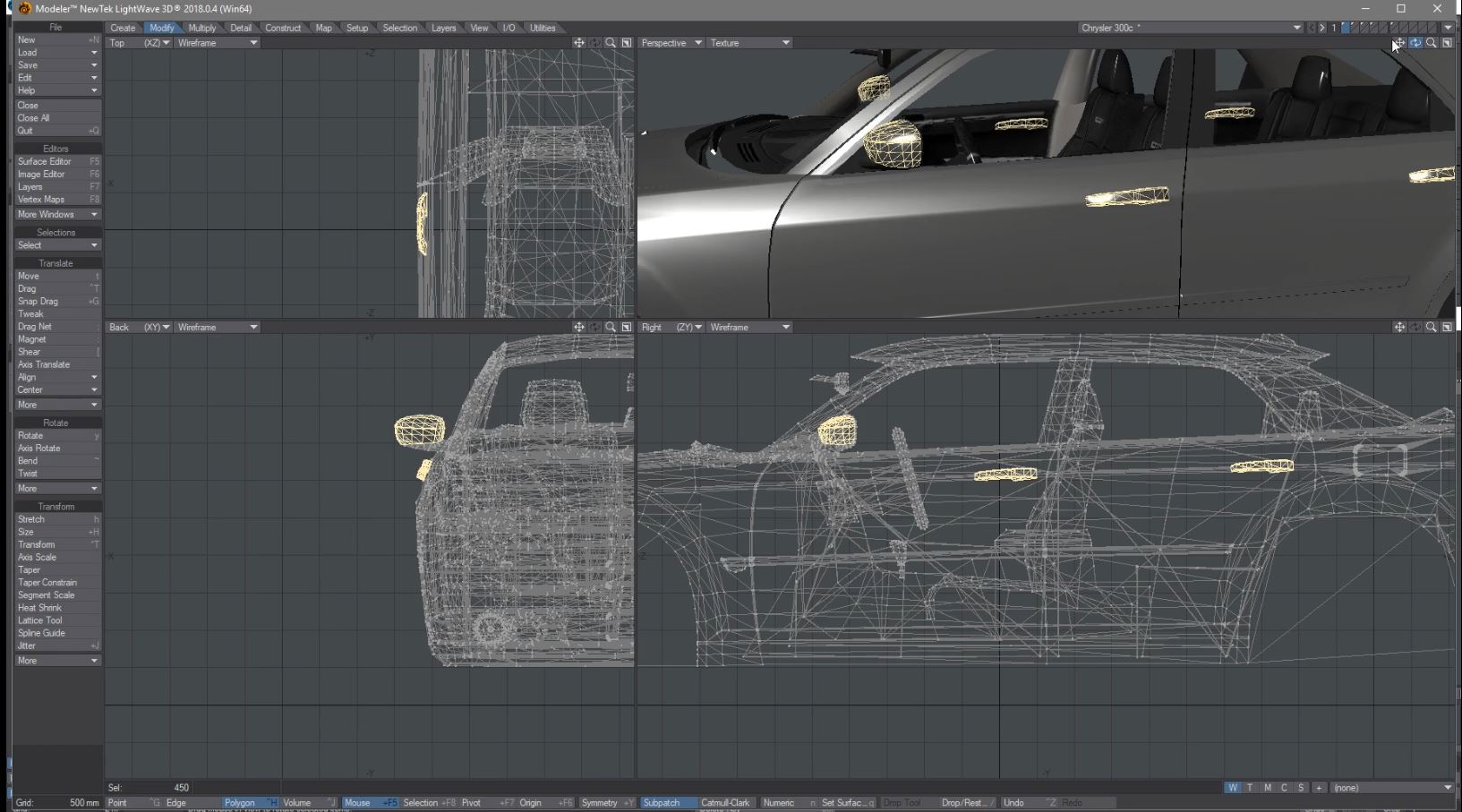The width and height of the screenshot is (1462, 812).
Task: Open Perspective viewport Texture display dropdown
Action: pyautogui.click(x=750, y=43)
